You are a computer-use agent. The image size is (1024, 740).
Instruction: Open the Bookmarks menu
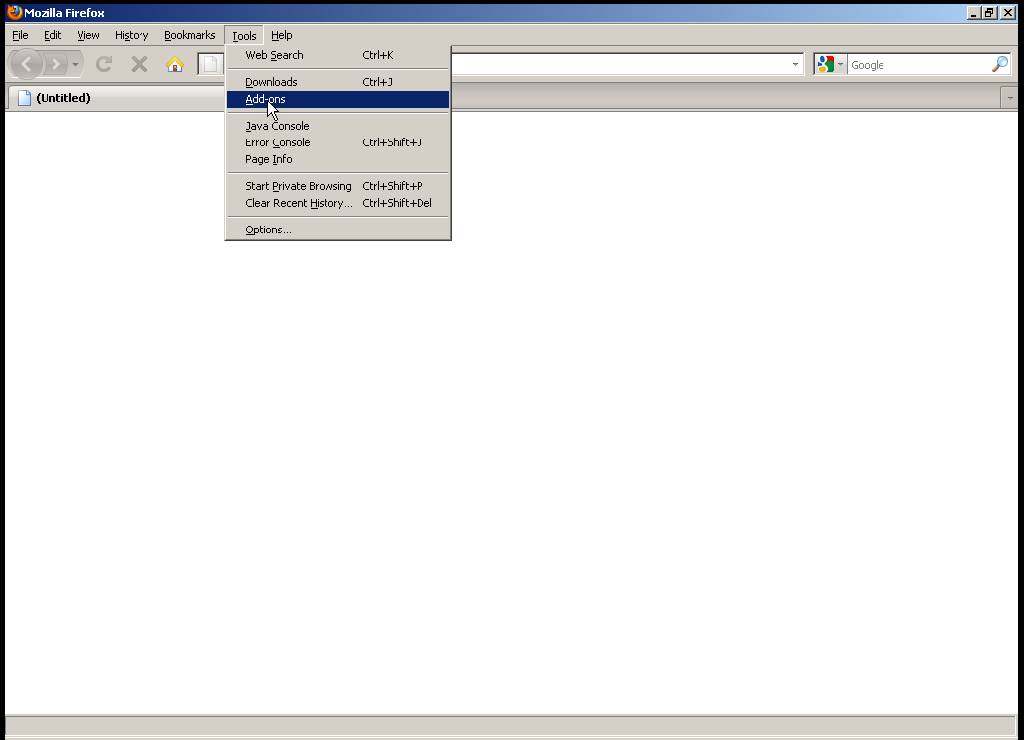coord(189,35)
